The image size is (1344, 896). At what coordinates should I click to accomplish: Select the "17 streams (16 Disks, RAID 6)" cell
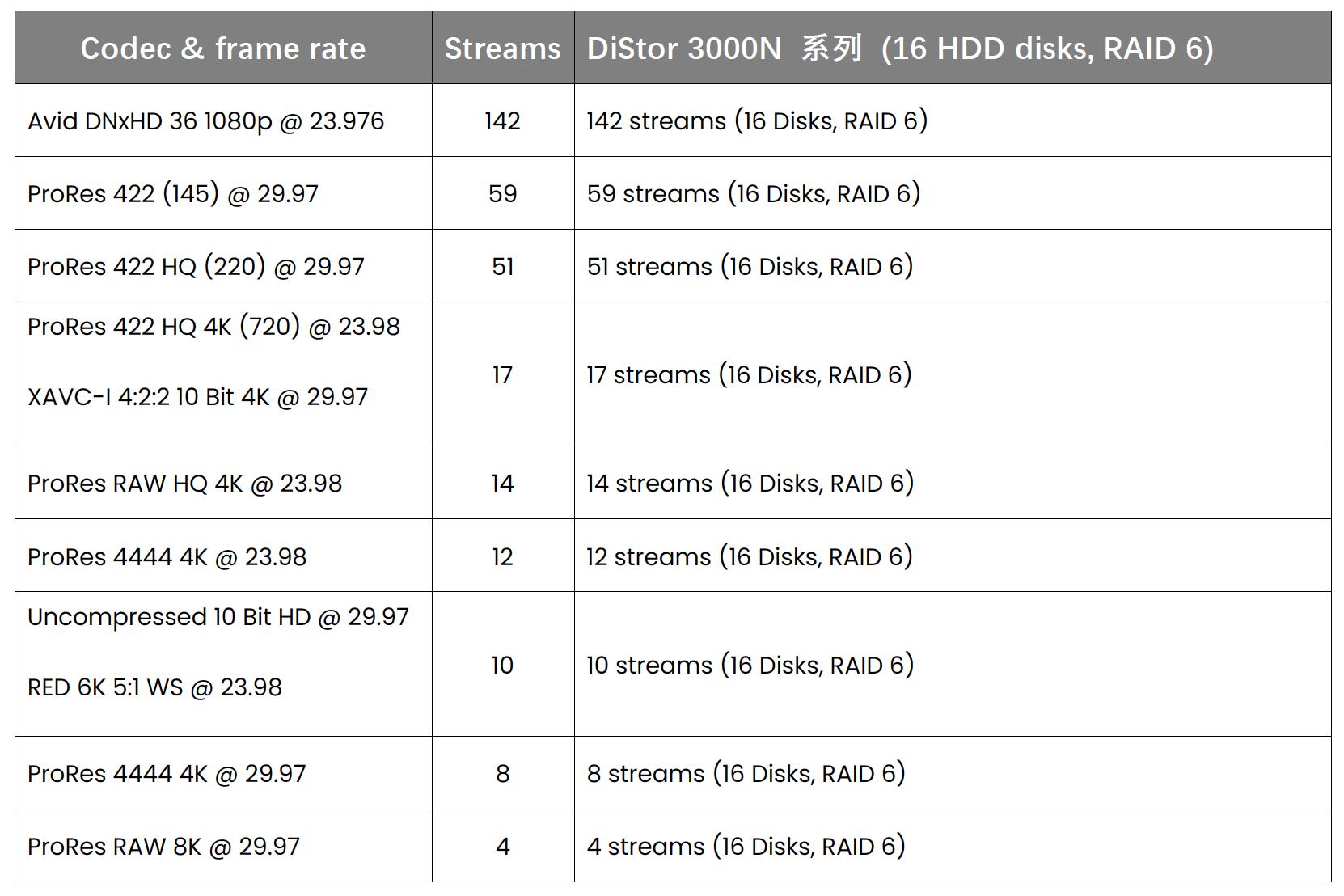tap(750, 375)
